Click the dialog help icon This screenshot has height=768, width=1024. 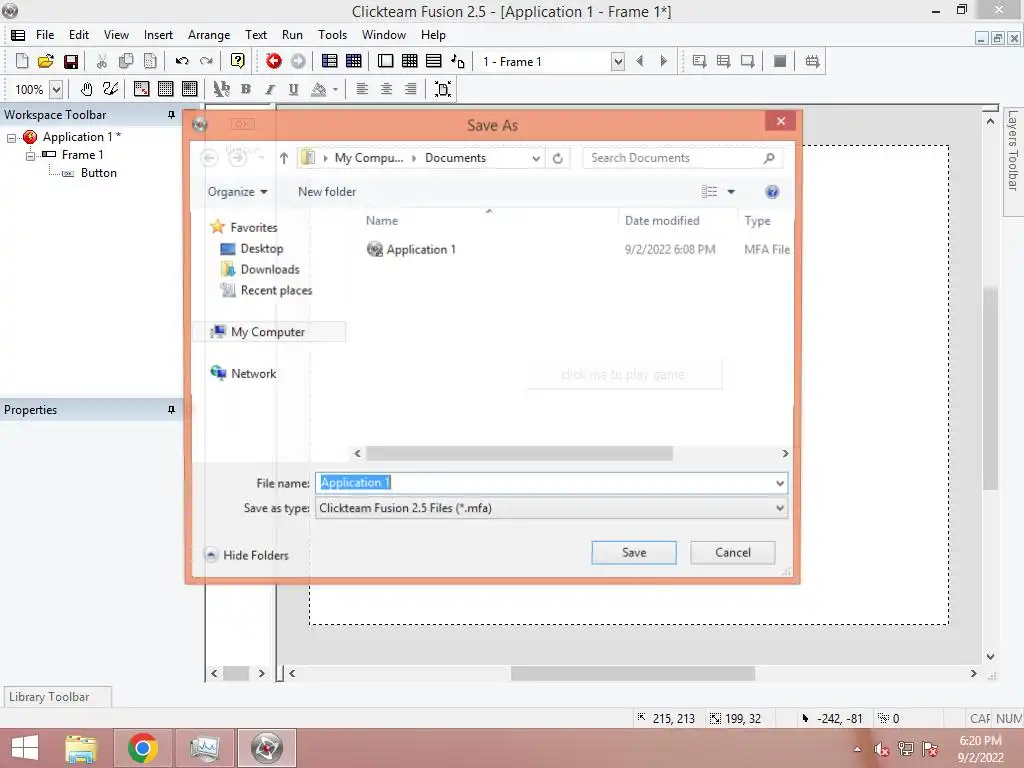(x=772, y=192)
